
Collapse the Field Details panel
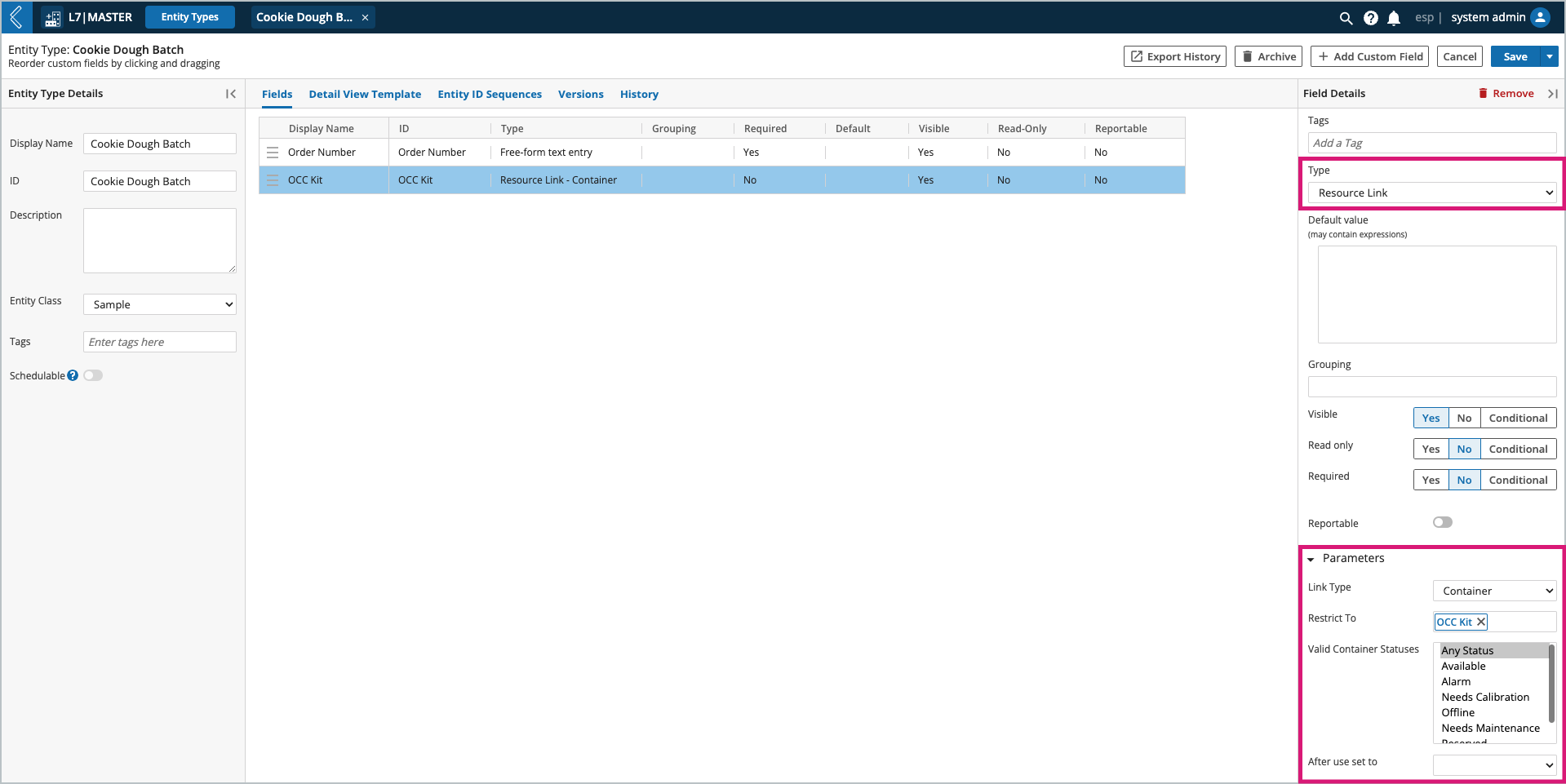tap(1552, 94)
